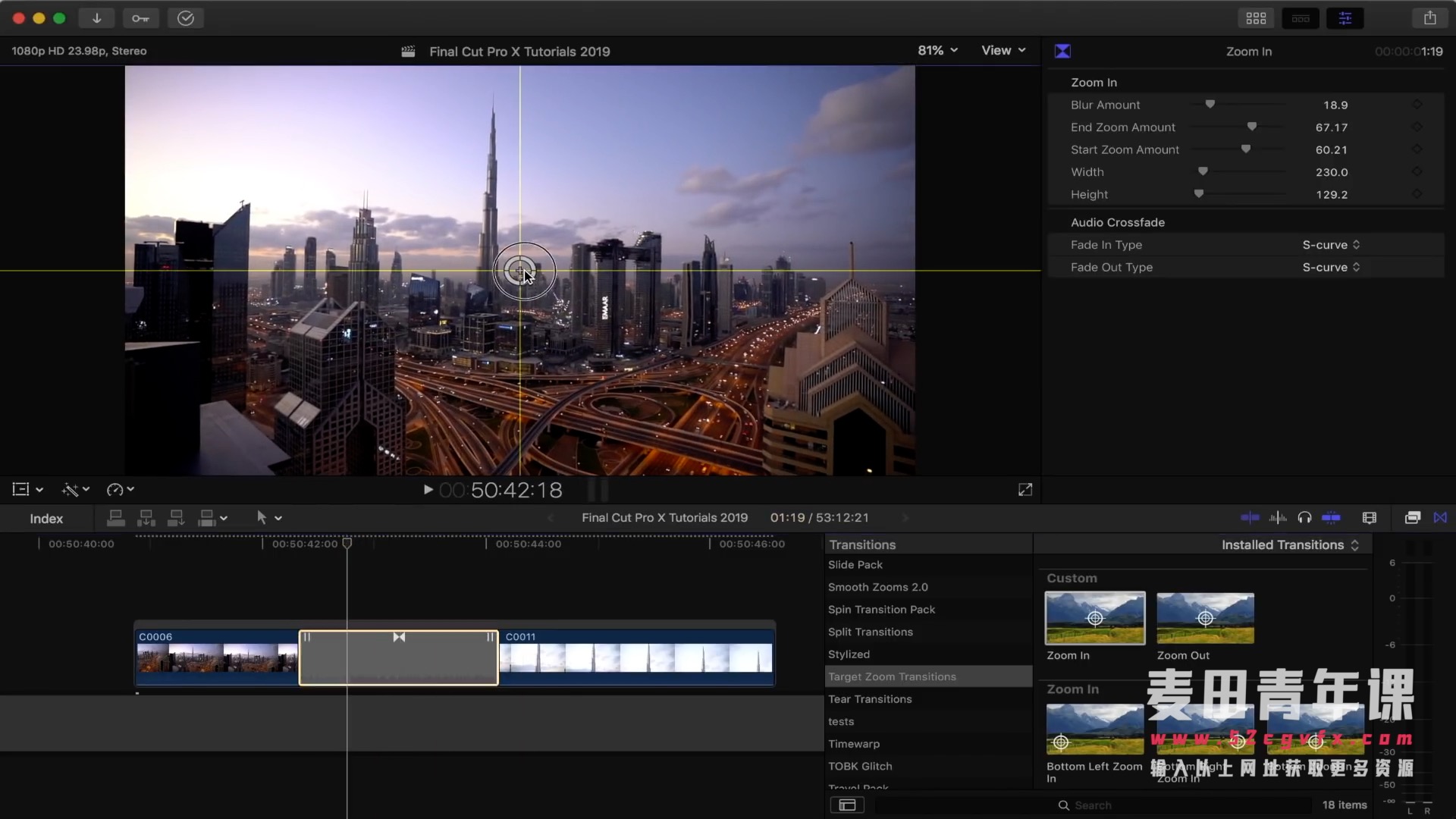Expand the Installed Transitions popup menu
The width and height of the screenshot is (1456, 819).
tap(1289, 545)
